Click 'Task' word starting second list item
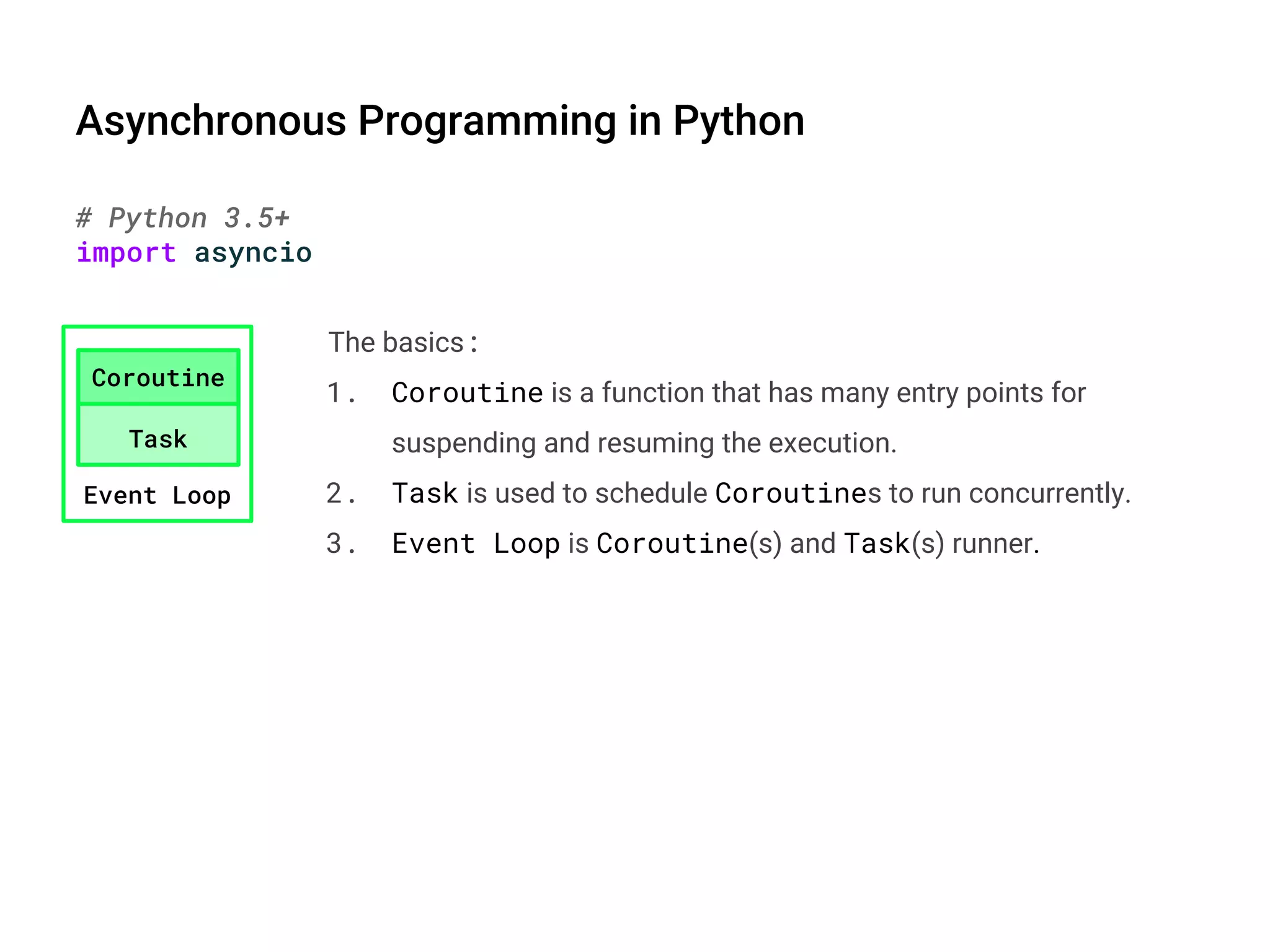This screenshot has width=1270, height=952. [x=425, y=493]
